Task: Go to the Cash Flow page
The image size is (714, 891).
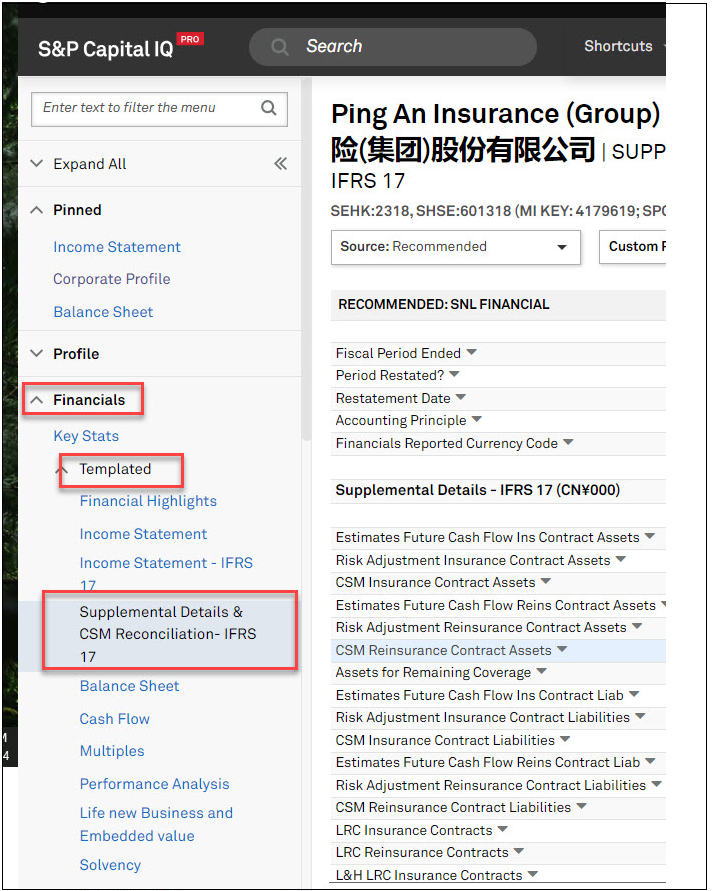Action: click(115, 719)
